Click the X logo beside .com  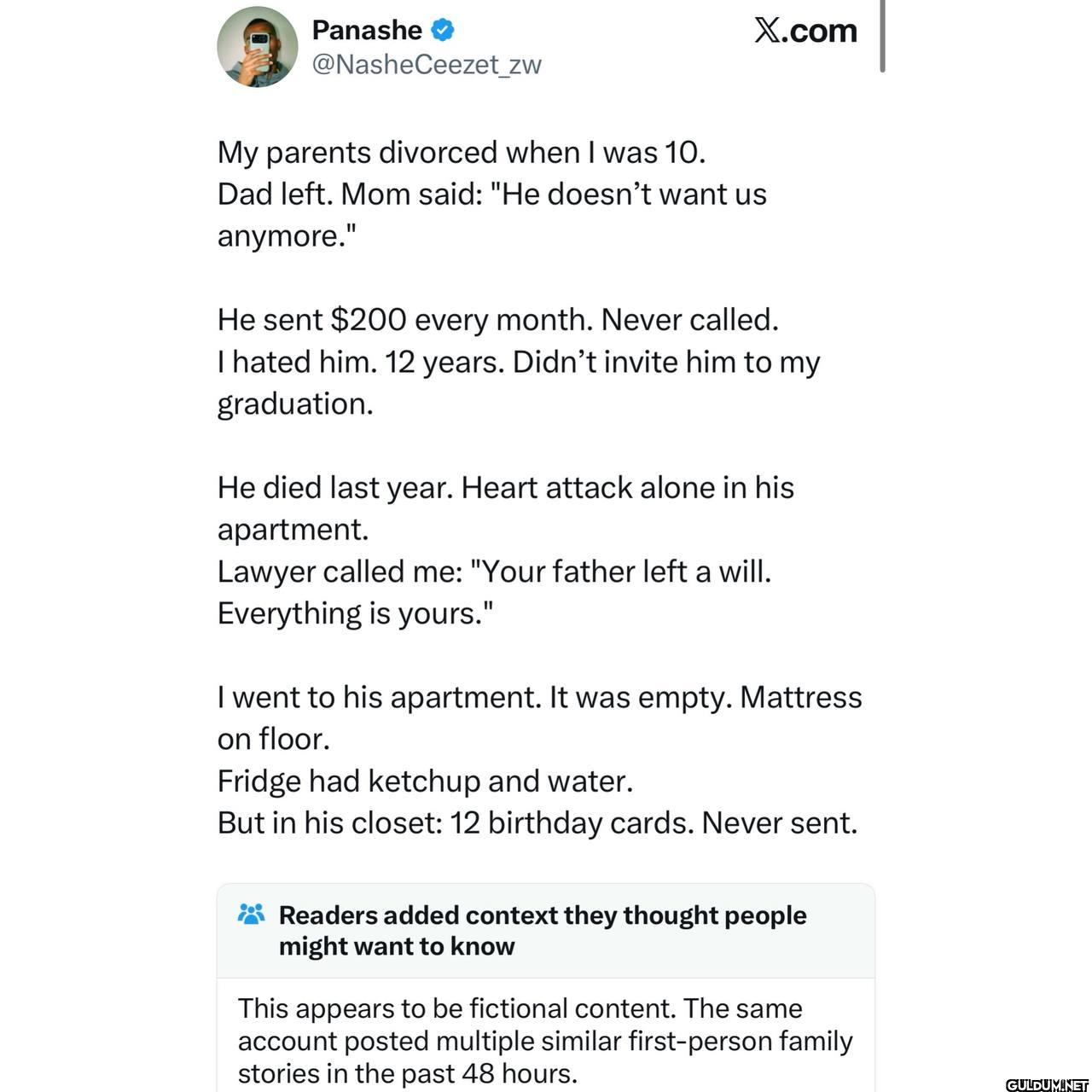pyautogui.click(x=766, y=31)
